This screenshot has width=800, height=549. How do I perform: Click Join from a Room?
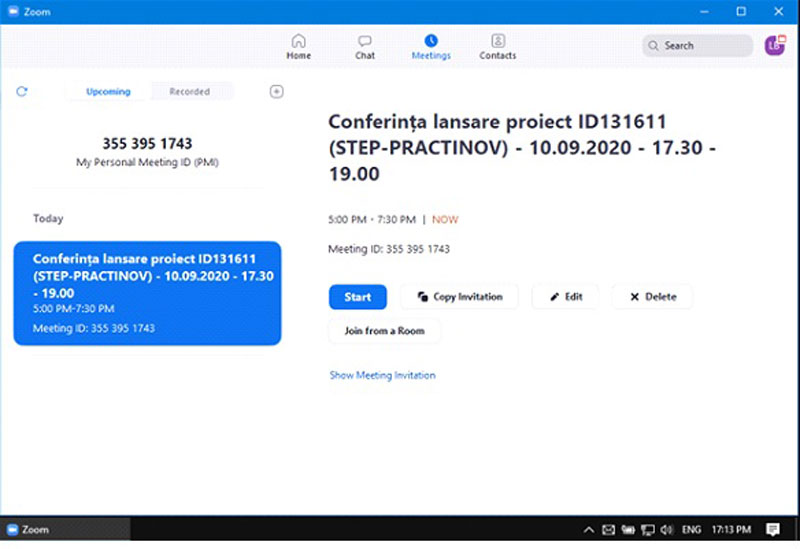click(384, 331)
